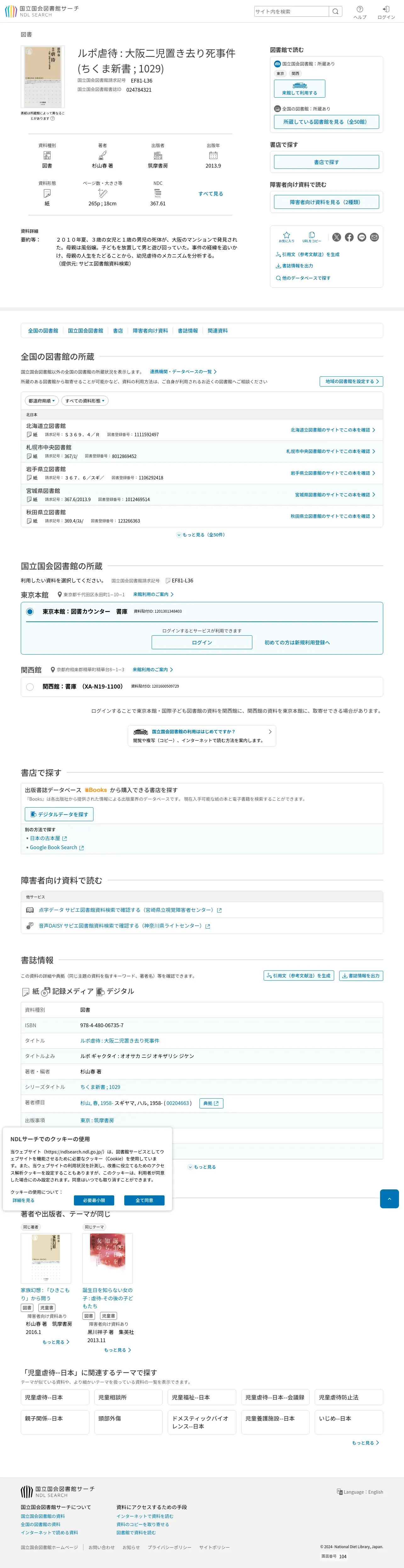Click the search magnifier icon in header
Viewport: 404px width, 1568px height.
click(335, 12)
